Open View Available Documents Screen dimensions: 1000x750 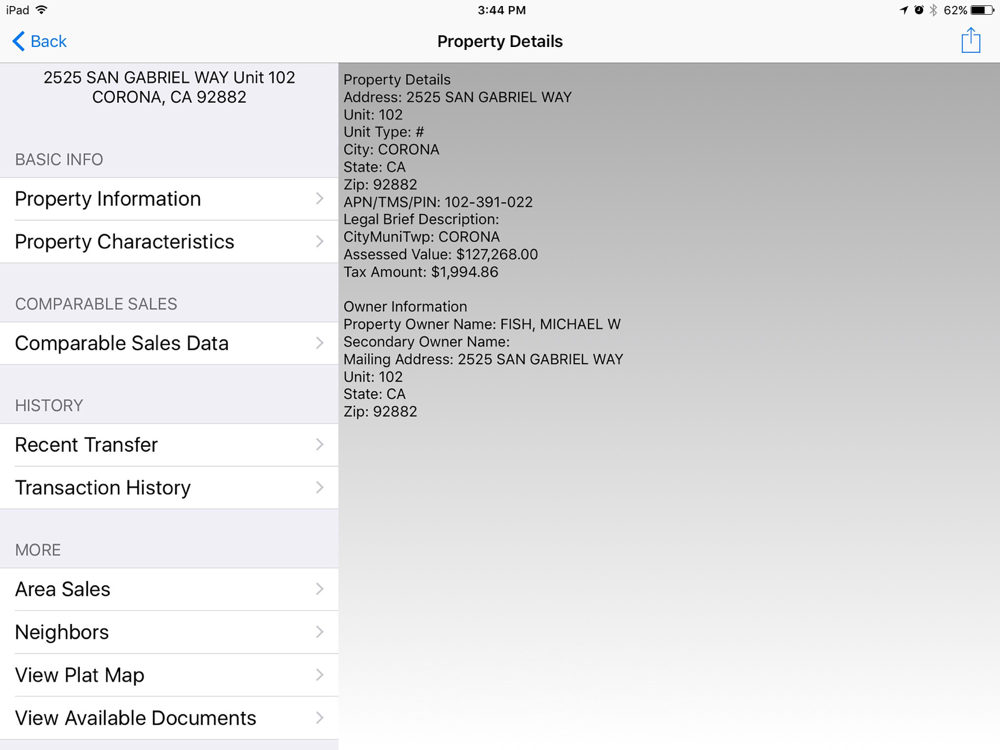[x=169, y=718]
